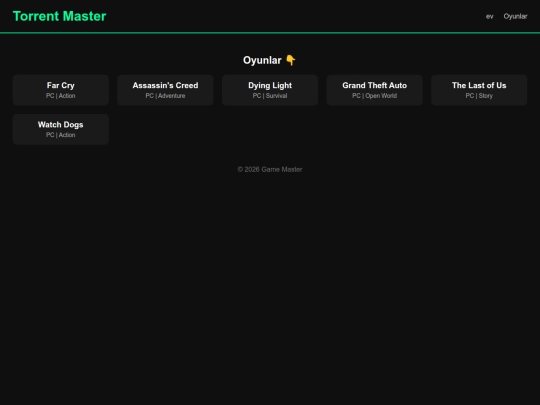Click the 2026 Game Master footer text

click(x=270, y=169)
